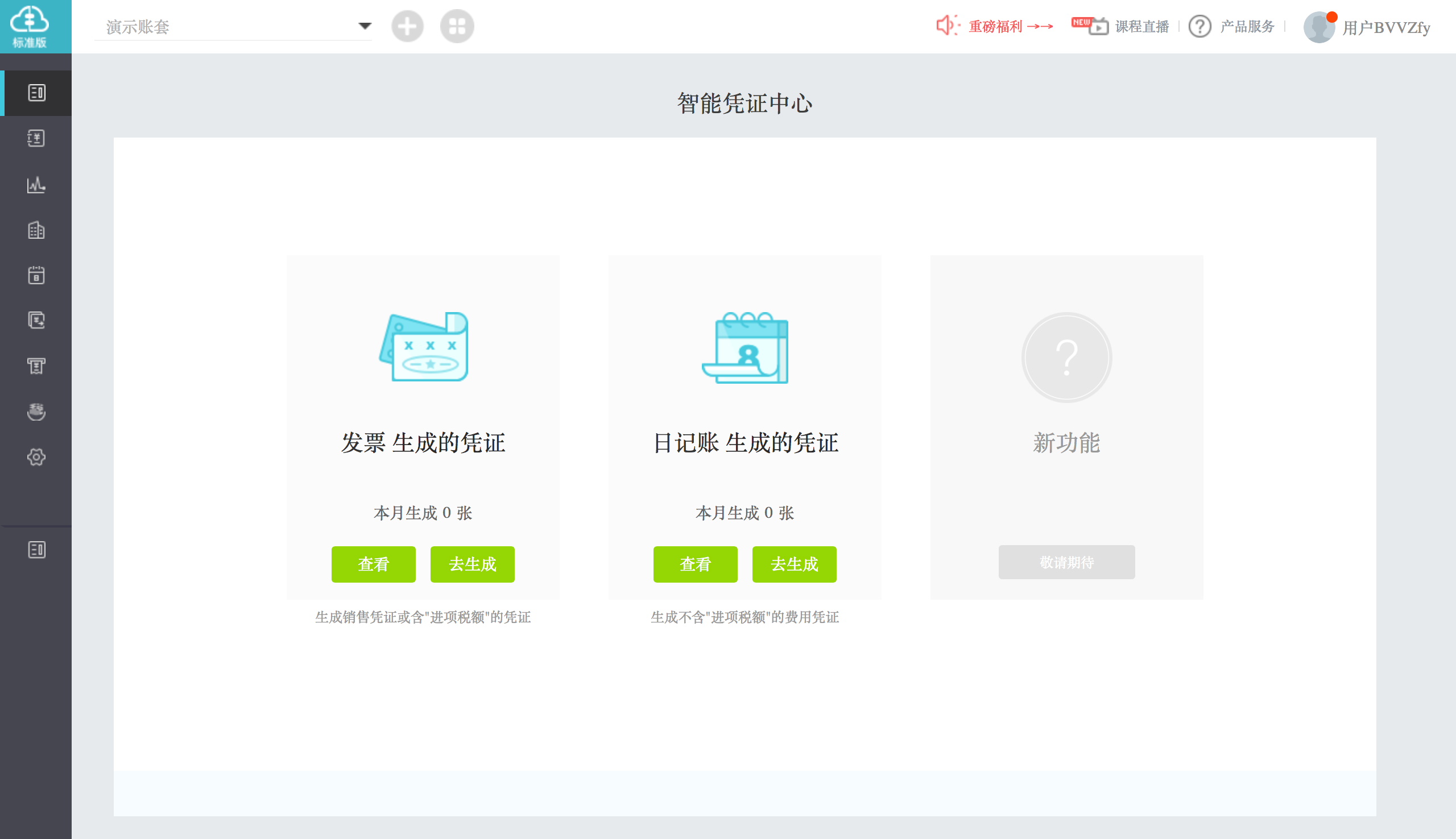Select the voucher icon in the sidebar

(36, 92)
